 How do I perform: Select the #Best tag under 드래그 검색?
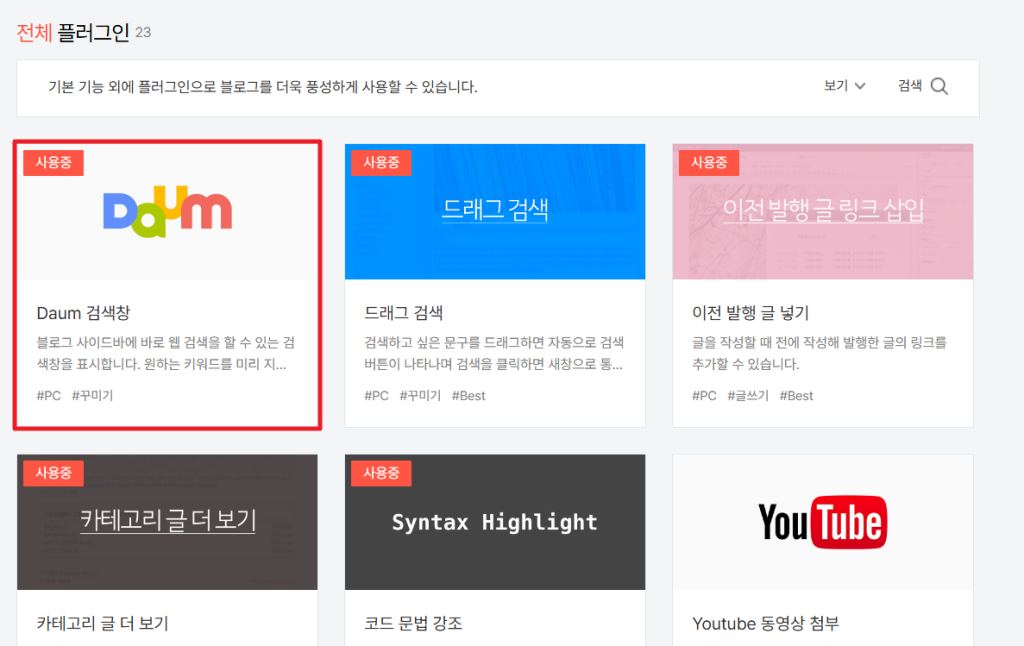468,396
